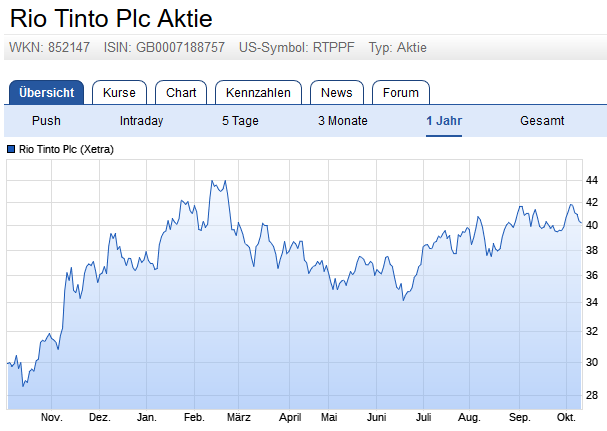Click the blue Rio Tinto legend square
The height and width of the screenshot is (431, 607).
point(11,149)
